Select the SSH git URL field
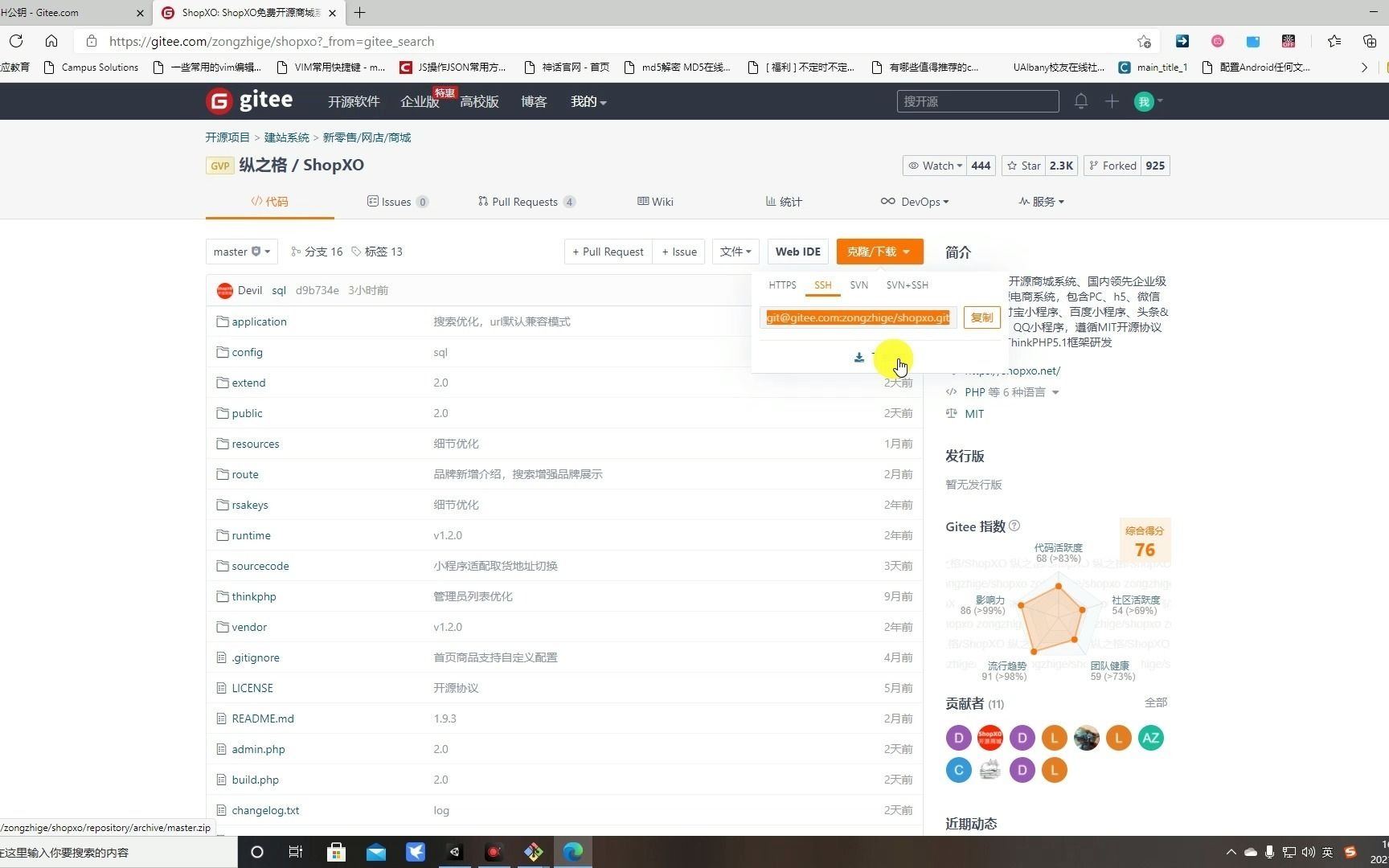The height and width of the screenshot is (868, 1389). point(858,317)
